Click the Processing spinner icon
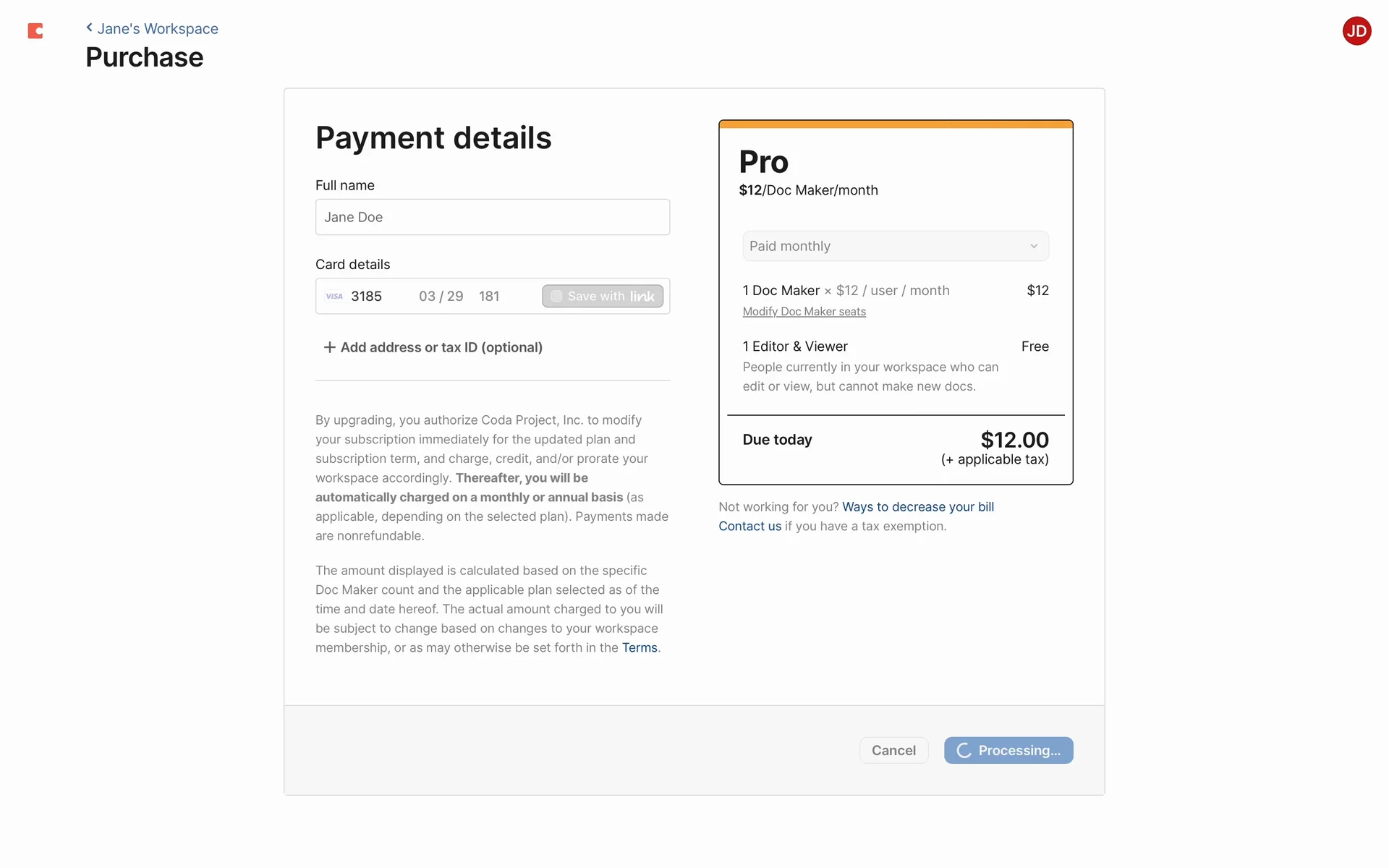Image resolution: width=1389 pixels, height=868 pixels. [964, 751]
